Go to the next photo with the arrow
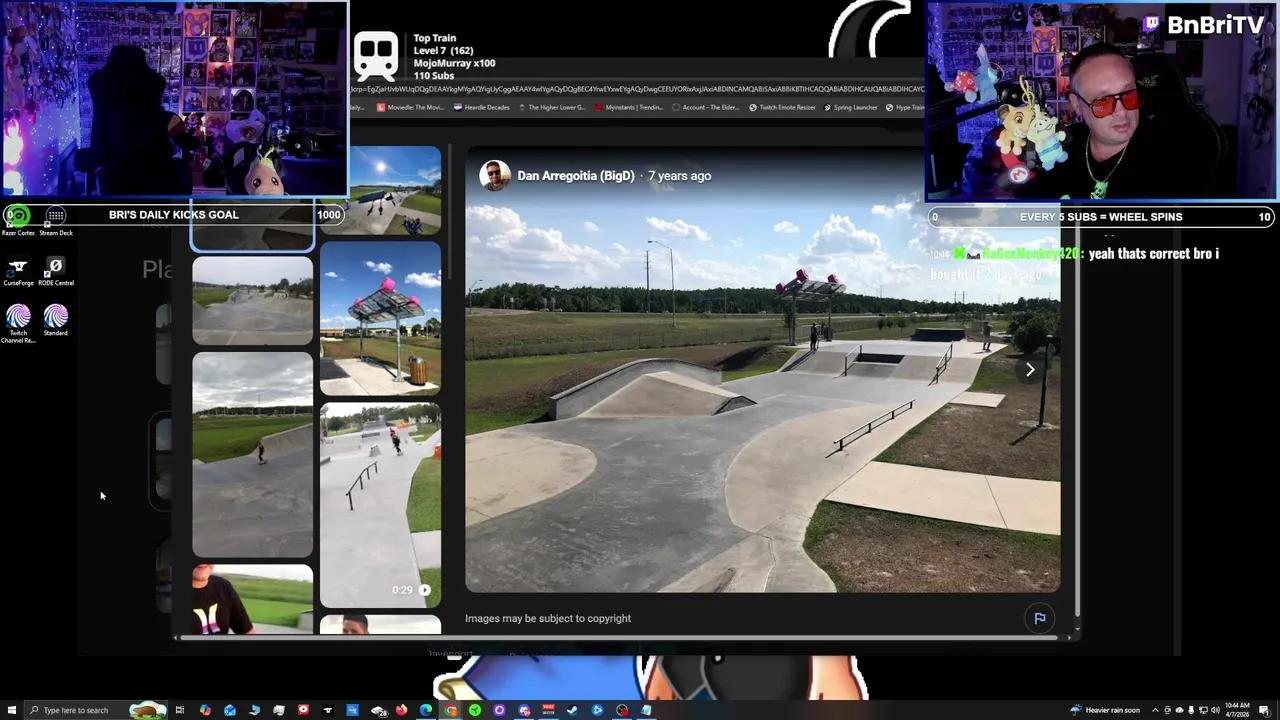This screenshot has height=720, width=1280. (x=1030, y=370)
